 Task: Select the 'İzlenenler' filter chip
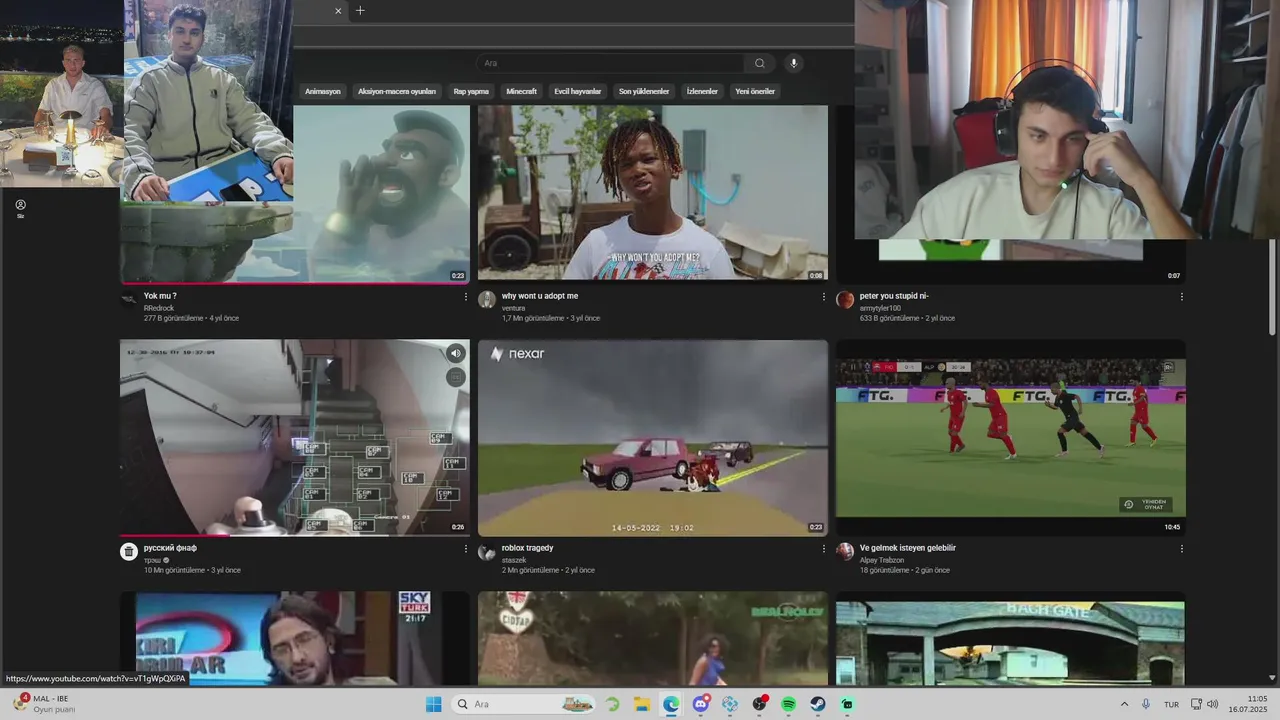point(702,91)
